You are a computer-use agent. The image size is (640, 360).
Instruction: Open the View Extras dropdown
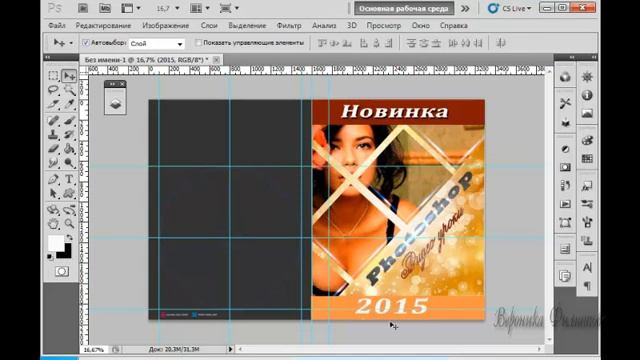coord(131,8)
